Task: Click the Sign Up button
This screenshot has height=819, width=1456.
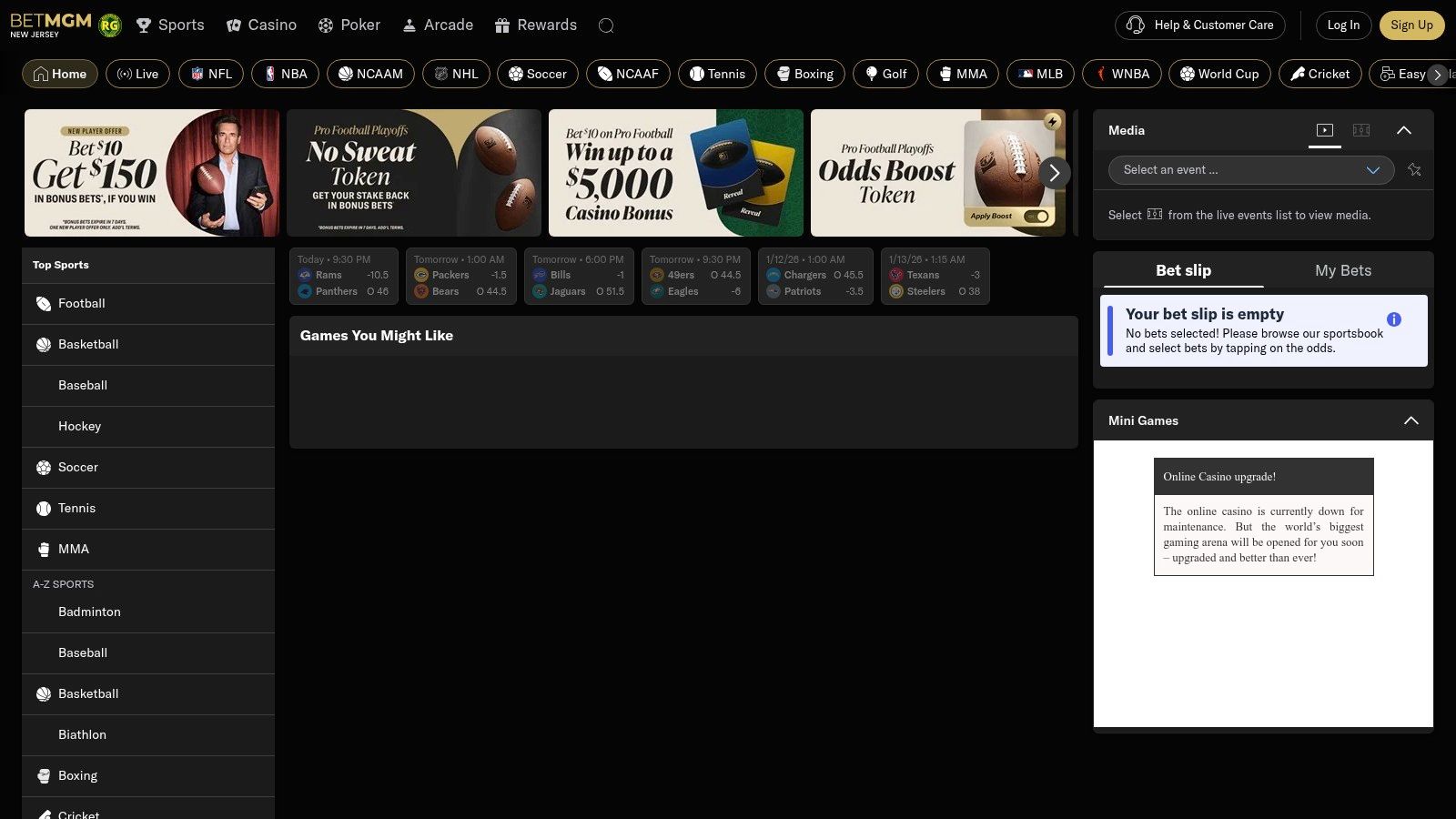Action: pyautogui.click(x=1412, y=25)
